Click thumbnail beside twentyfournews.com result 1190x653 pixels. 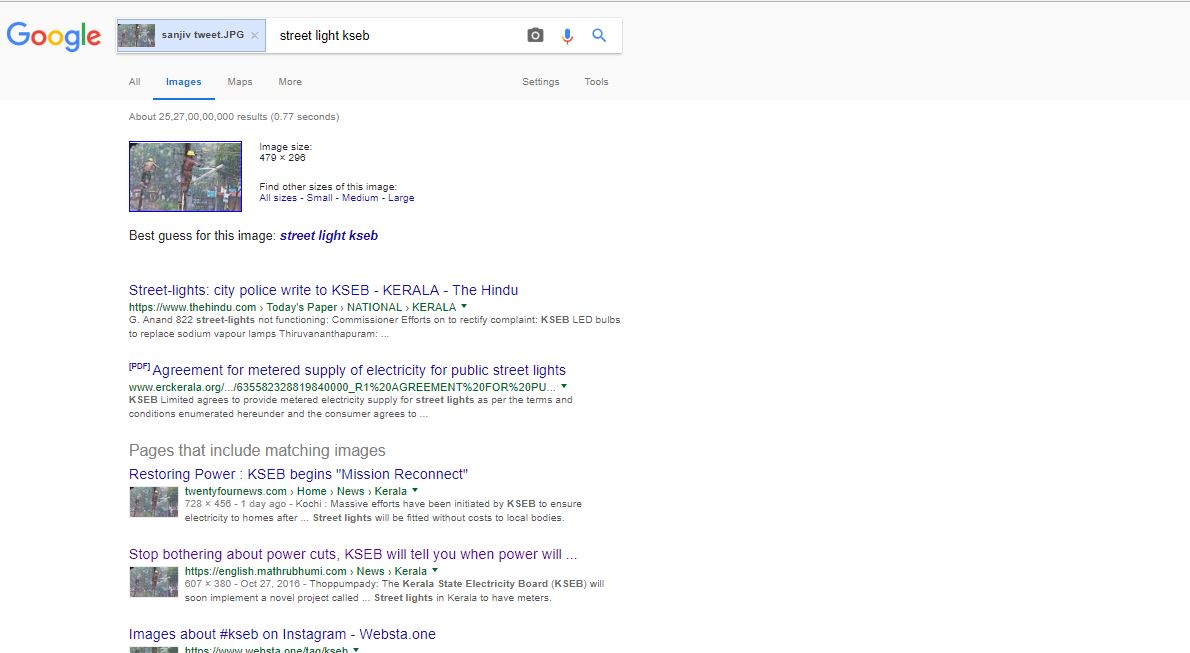[x=153, y=502]
